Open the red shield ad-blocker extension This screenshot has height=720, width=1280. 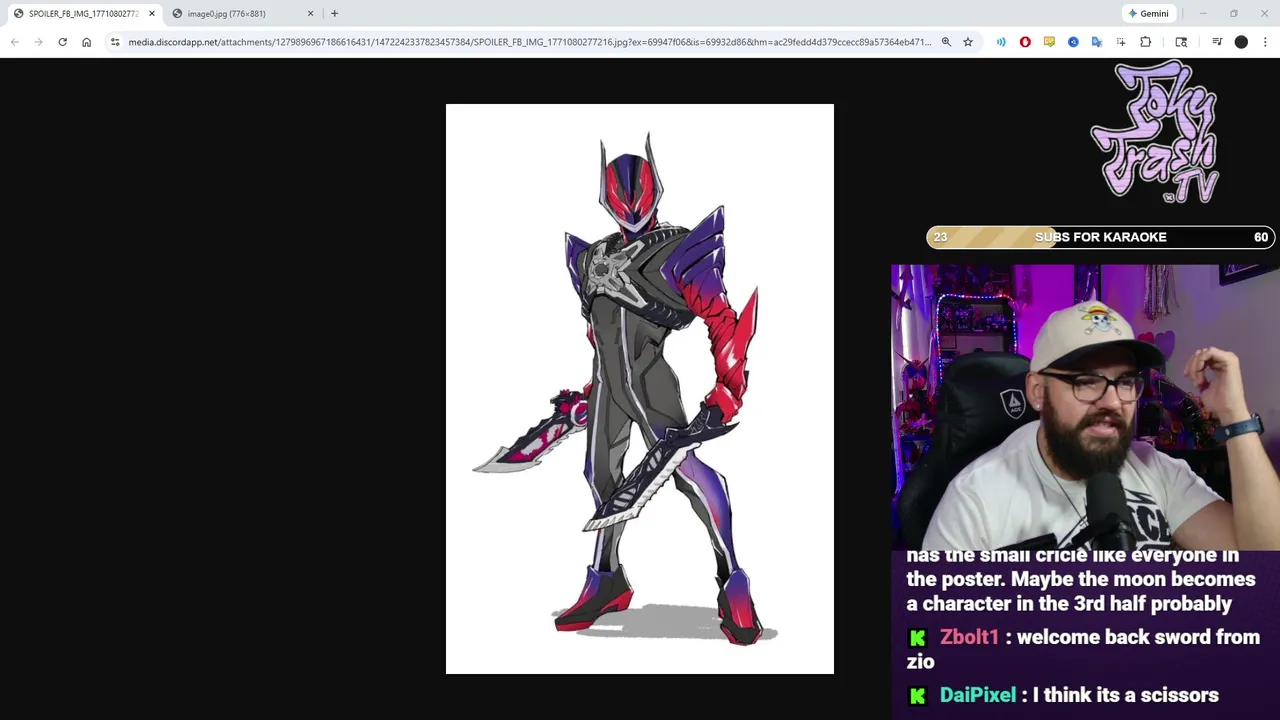(x=1025, y=42)
